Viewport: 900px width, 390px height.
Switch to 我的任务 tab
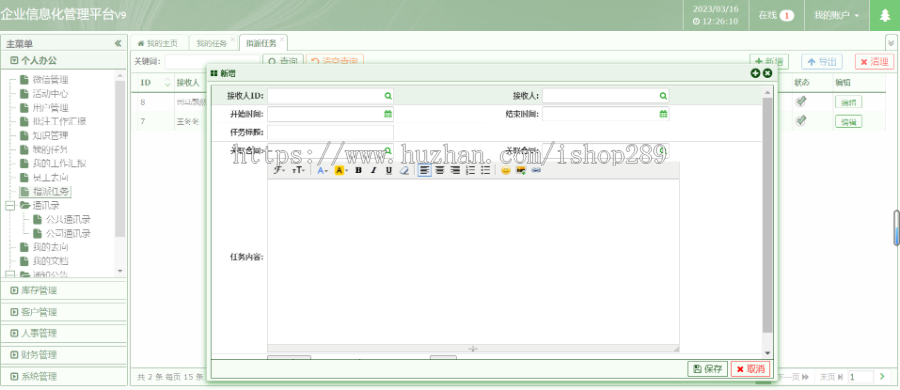[x=211, y=43]
